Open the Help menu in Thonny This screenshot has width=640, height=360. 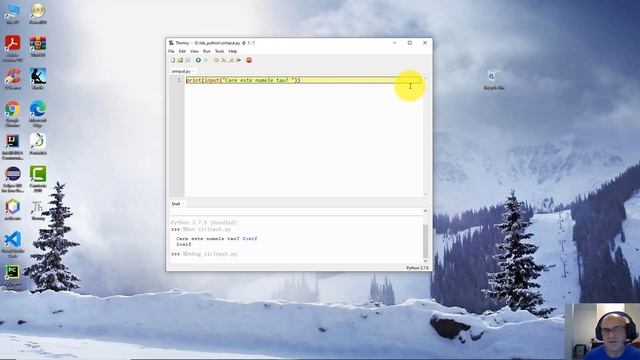click(233, 51)
